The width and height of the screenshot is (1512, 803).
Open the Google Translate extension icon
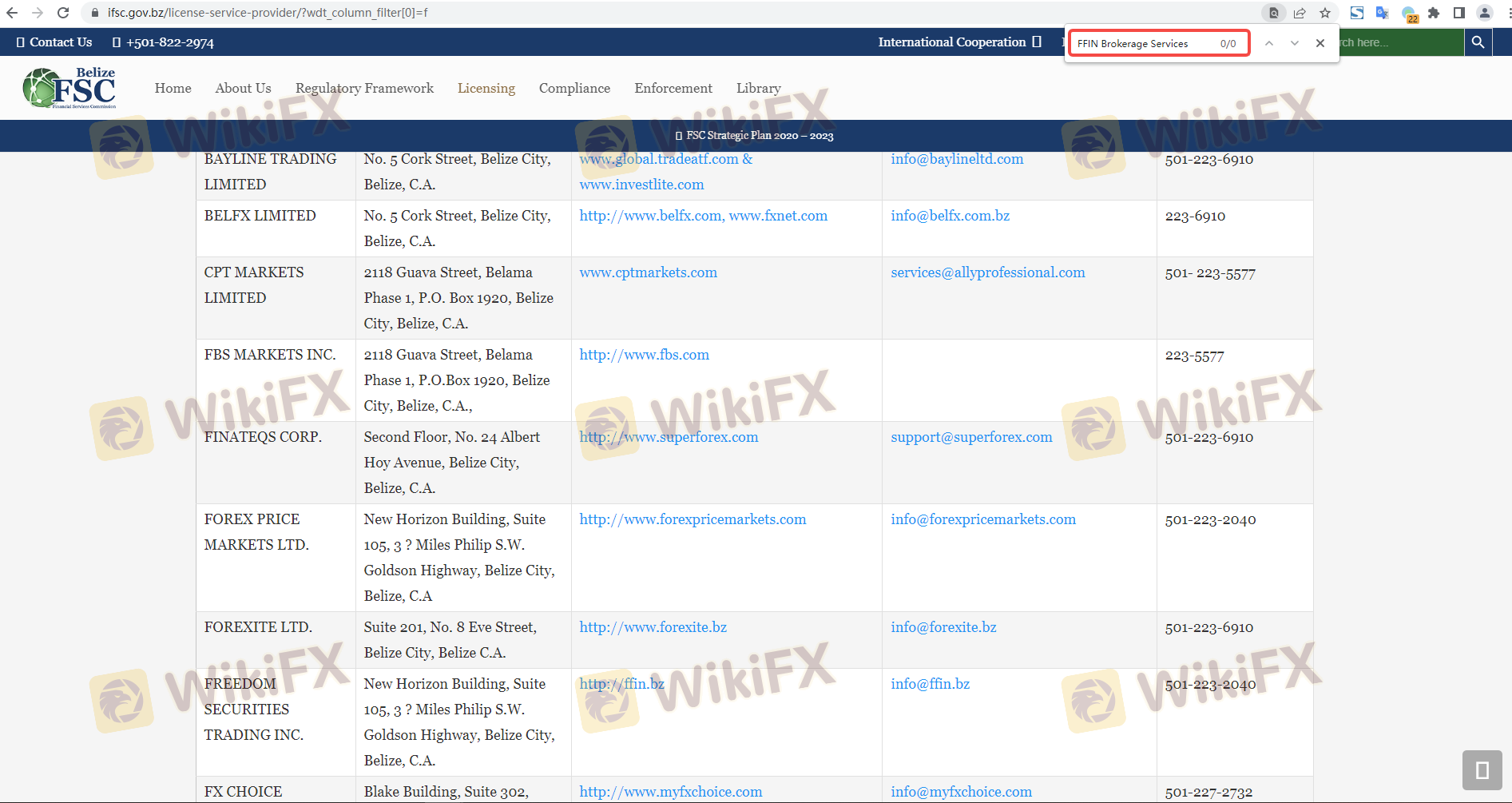point(1383,13)
